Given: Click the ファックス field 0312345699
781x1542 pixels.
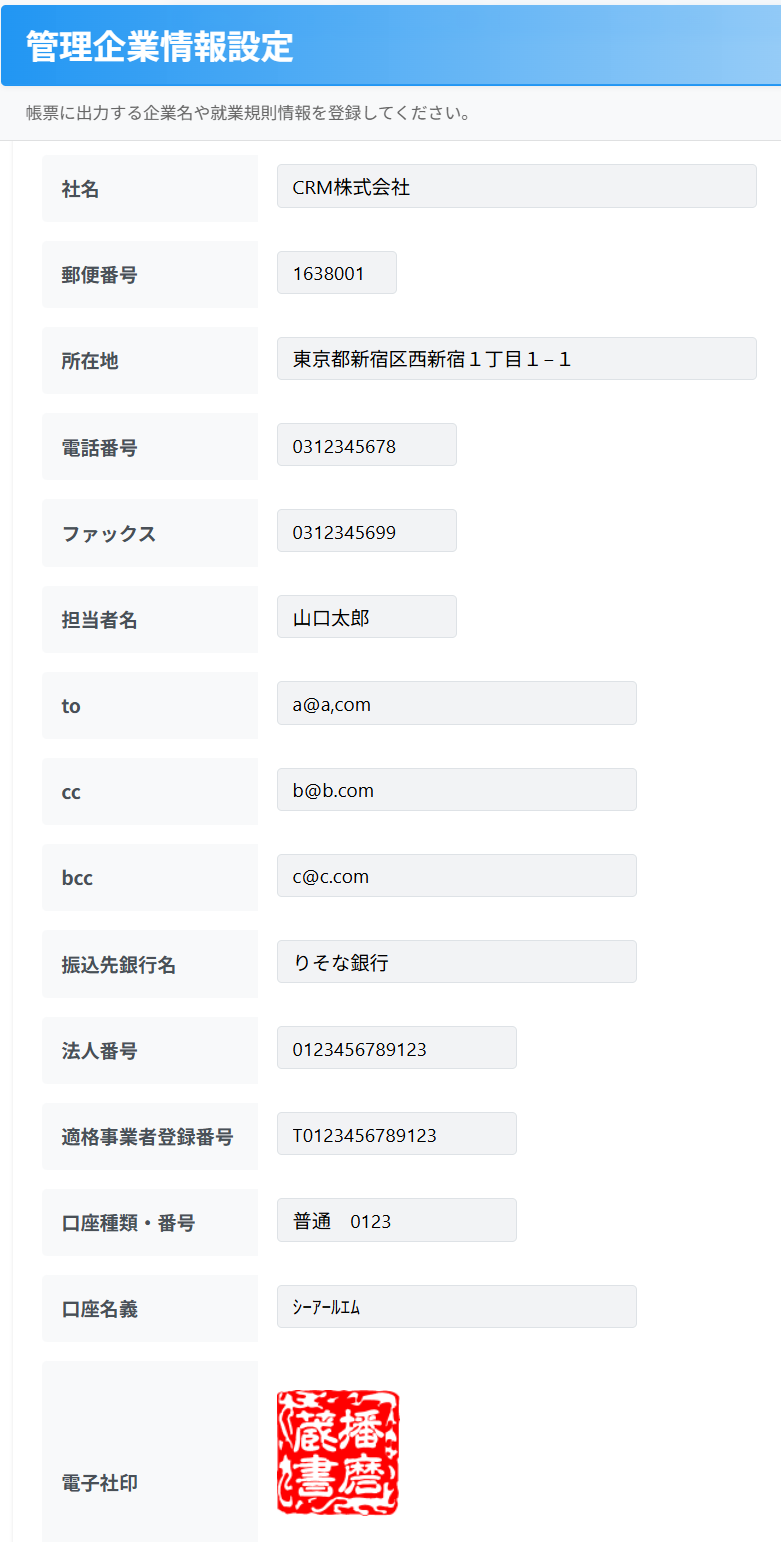Looking at the screenshot, I should click(367, 531).
